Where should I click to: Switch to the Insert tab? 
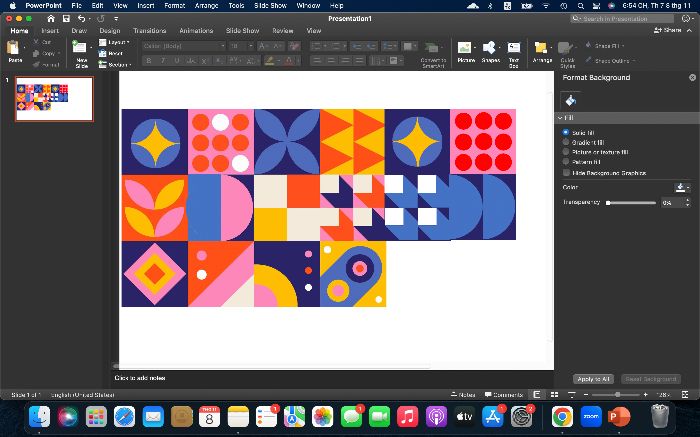coord(50,31)
